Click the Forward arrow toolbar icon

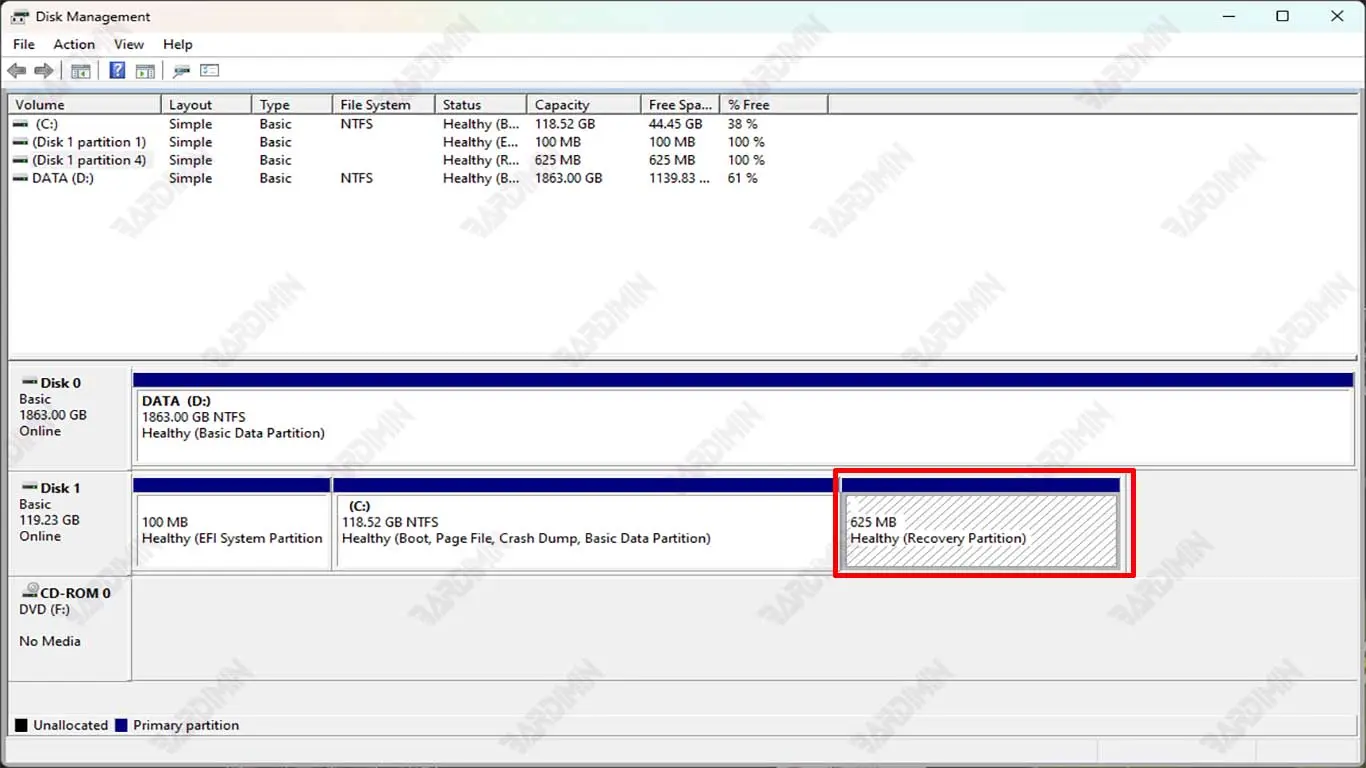click(x=43, y=71)
